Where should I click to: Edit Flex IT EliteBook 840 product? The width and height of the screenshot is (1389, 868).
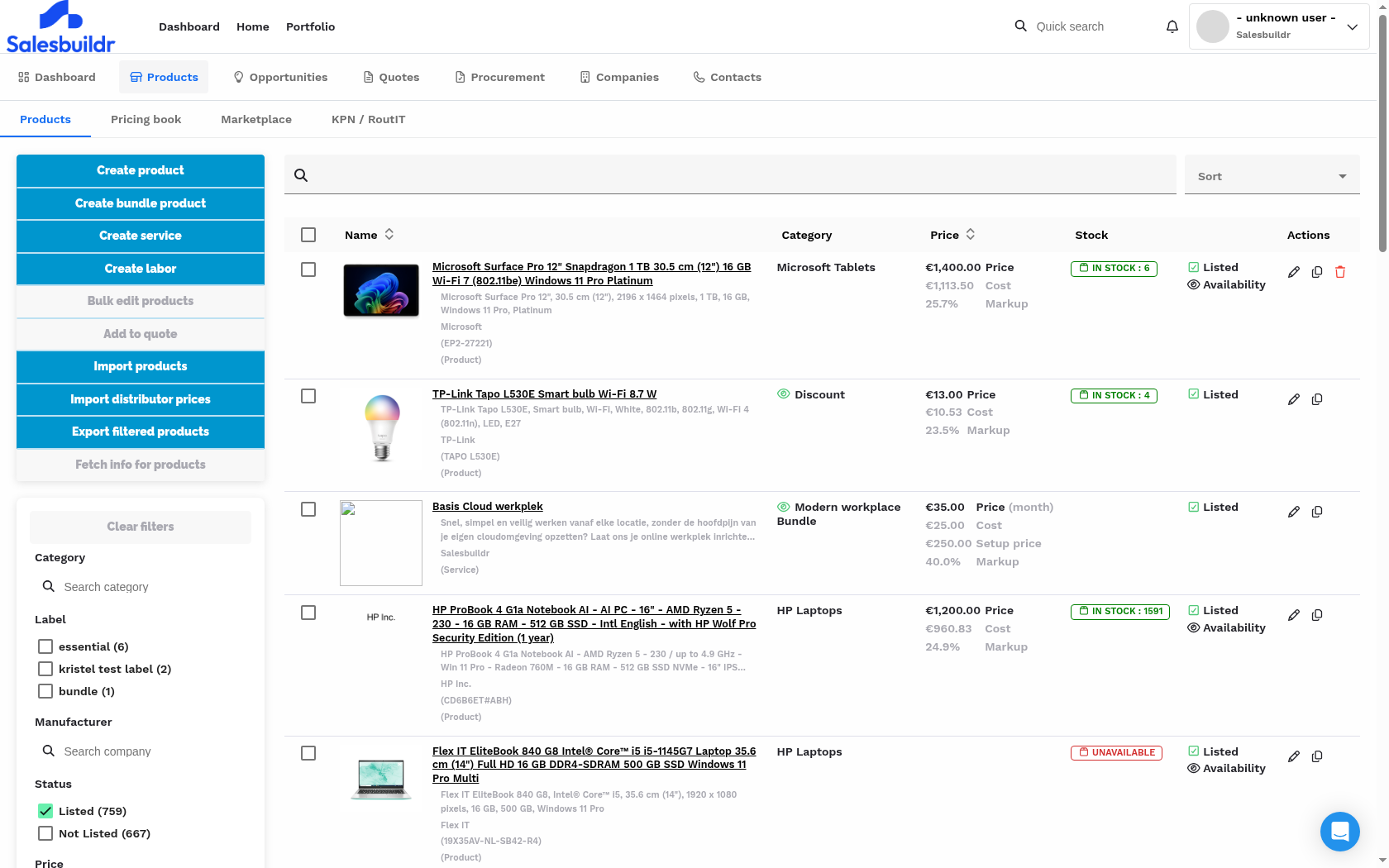(x=1294, y=756)
